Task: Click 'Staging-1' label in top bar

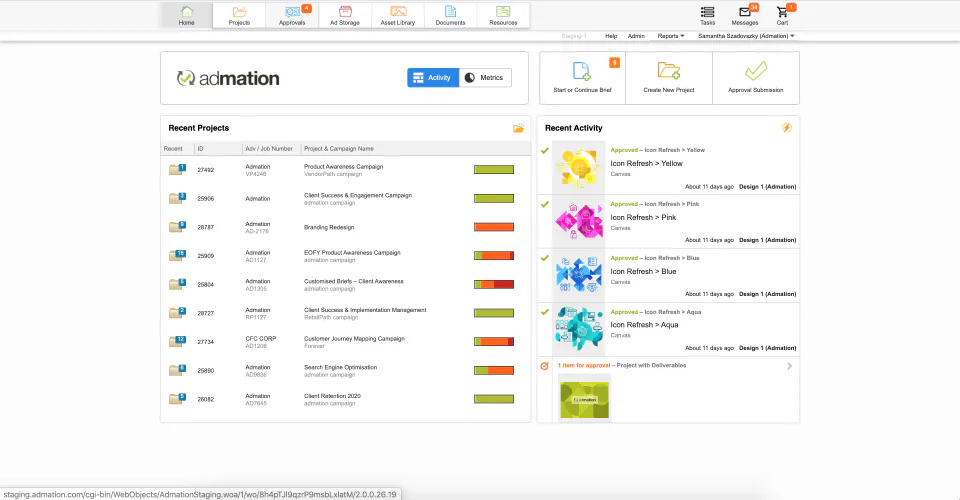Action: [x=574, y=36]
